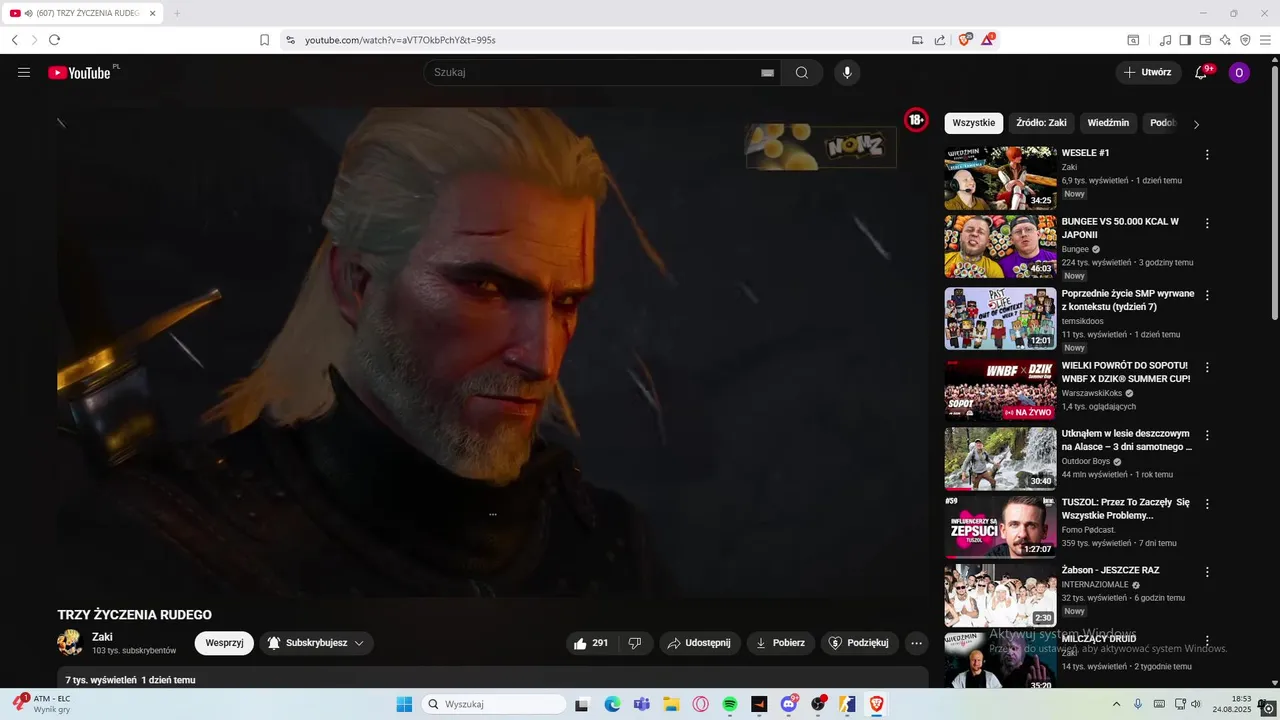
Task: Go to the YouTube home logo
Action: click(80, 72)
